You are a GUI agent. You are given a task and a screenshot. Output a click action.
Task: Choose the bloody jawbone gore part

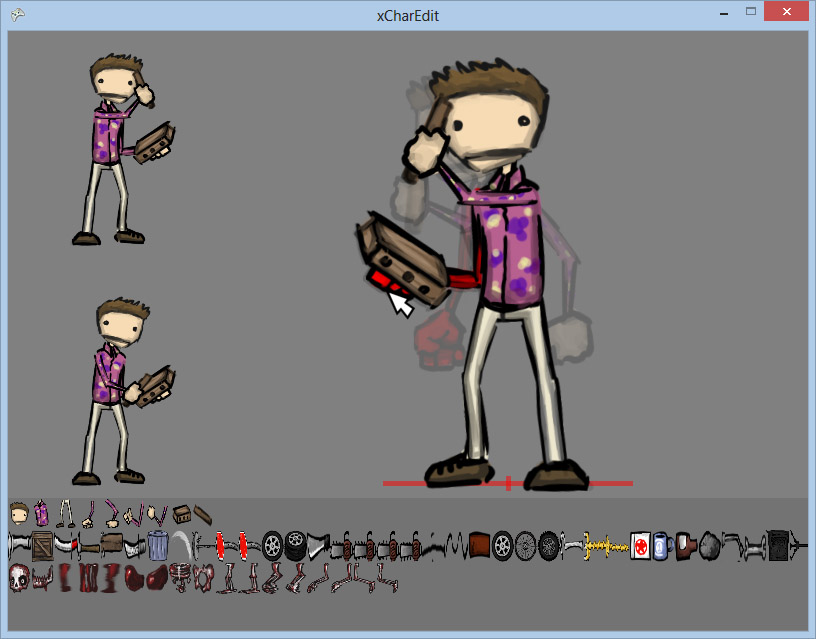(43, 578)
